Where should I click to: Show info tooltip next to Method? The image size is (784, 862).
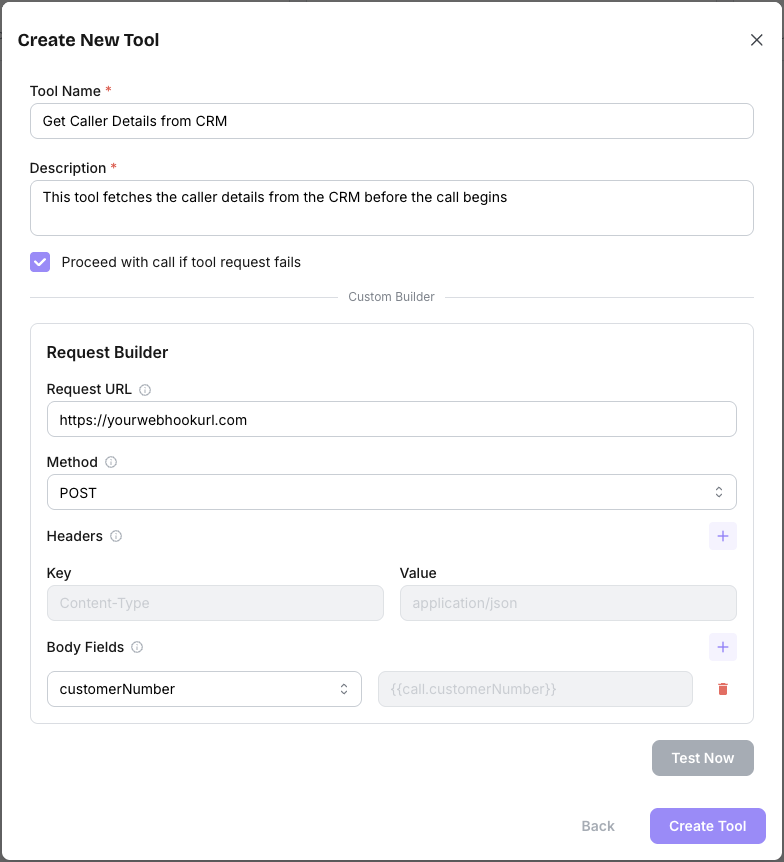click(x=111, y=462)
